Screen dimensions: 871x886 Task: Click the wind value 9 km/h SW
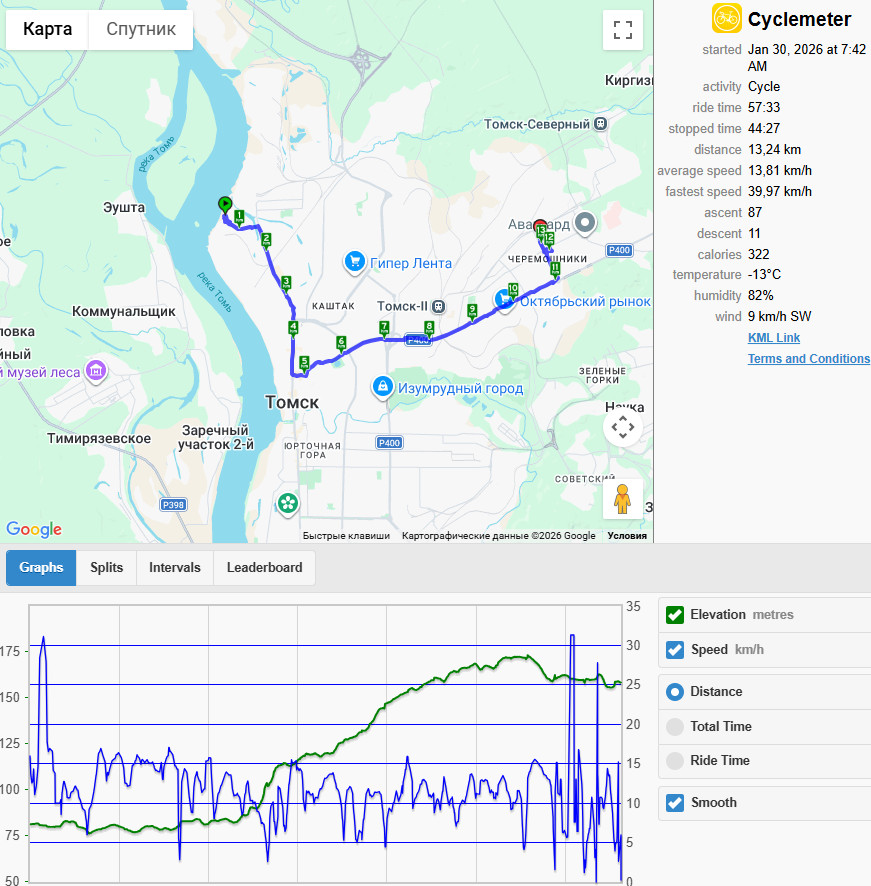[779, 316]
